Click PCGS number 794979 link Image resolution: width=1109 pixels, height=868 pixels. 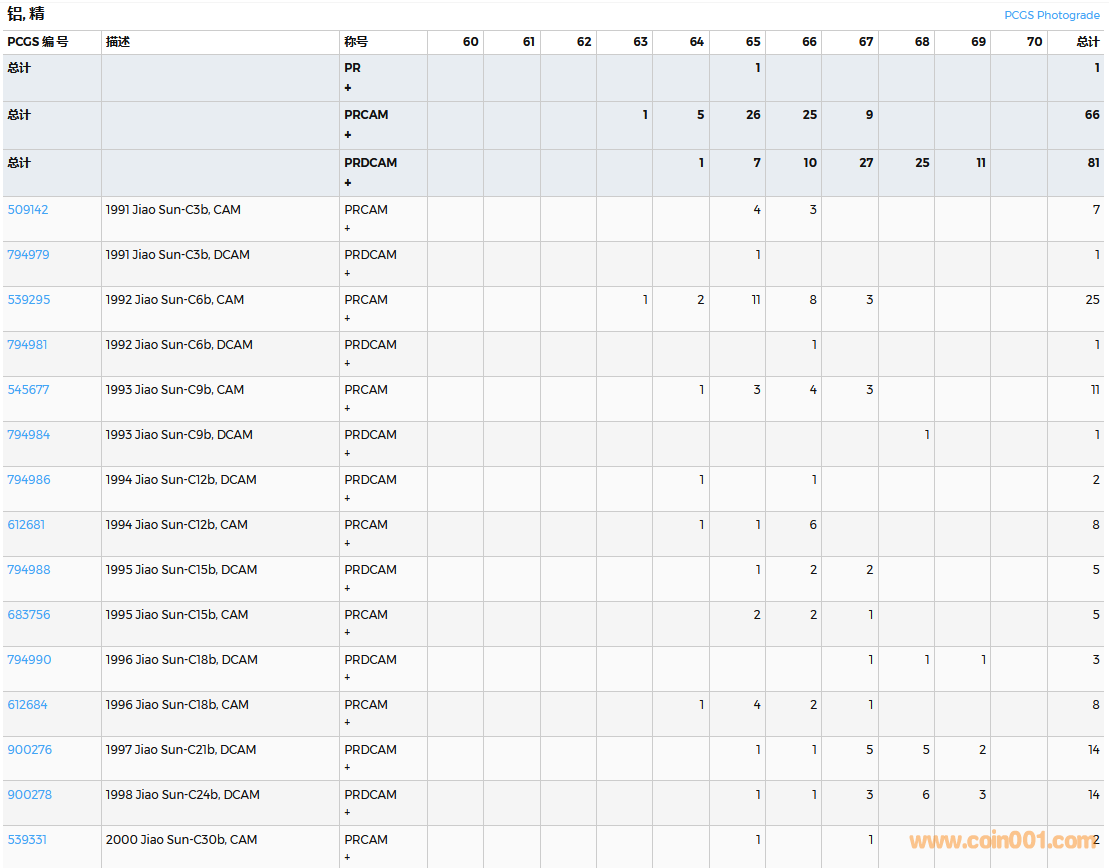click(28, 255)
